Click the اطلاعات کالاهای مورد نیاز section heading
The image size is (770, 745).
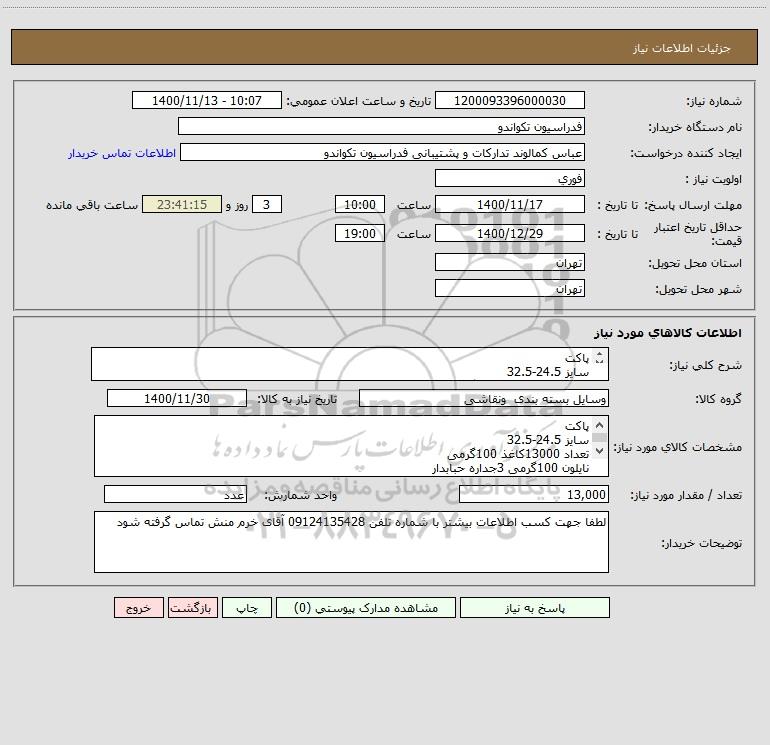coord(668,333)
